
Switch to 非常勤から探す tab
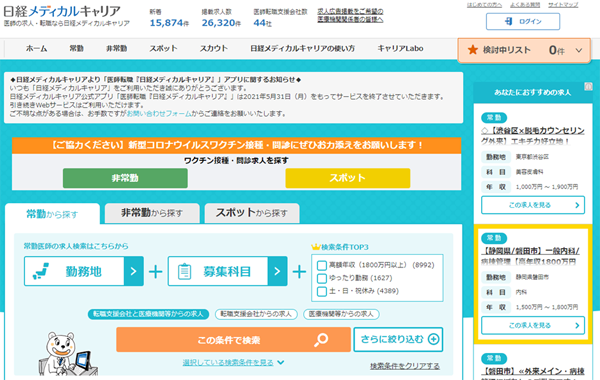[x=152, y=213]
